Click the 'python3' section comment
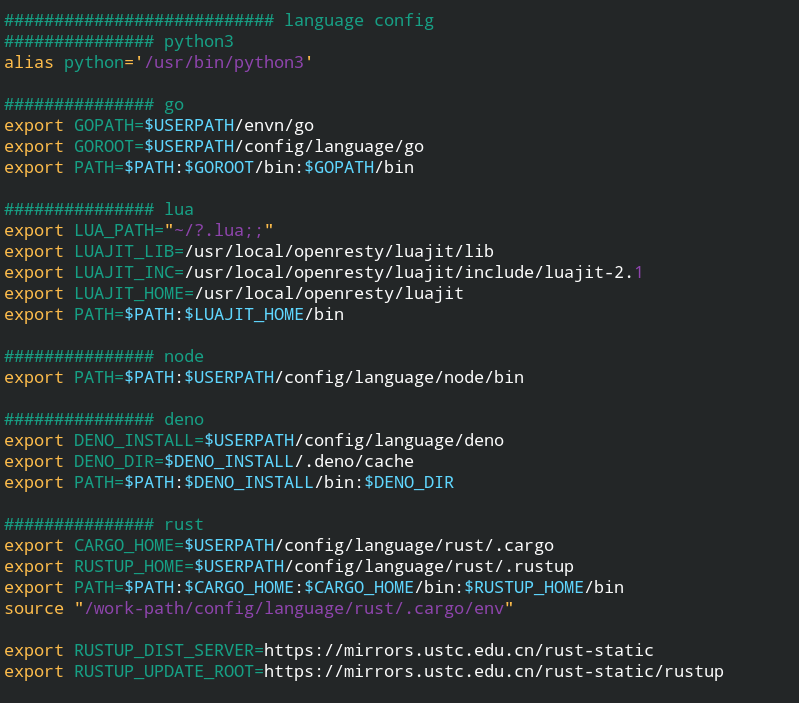The image size is (799, 703). click(119, 42)
